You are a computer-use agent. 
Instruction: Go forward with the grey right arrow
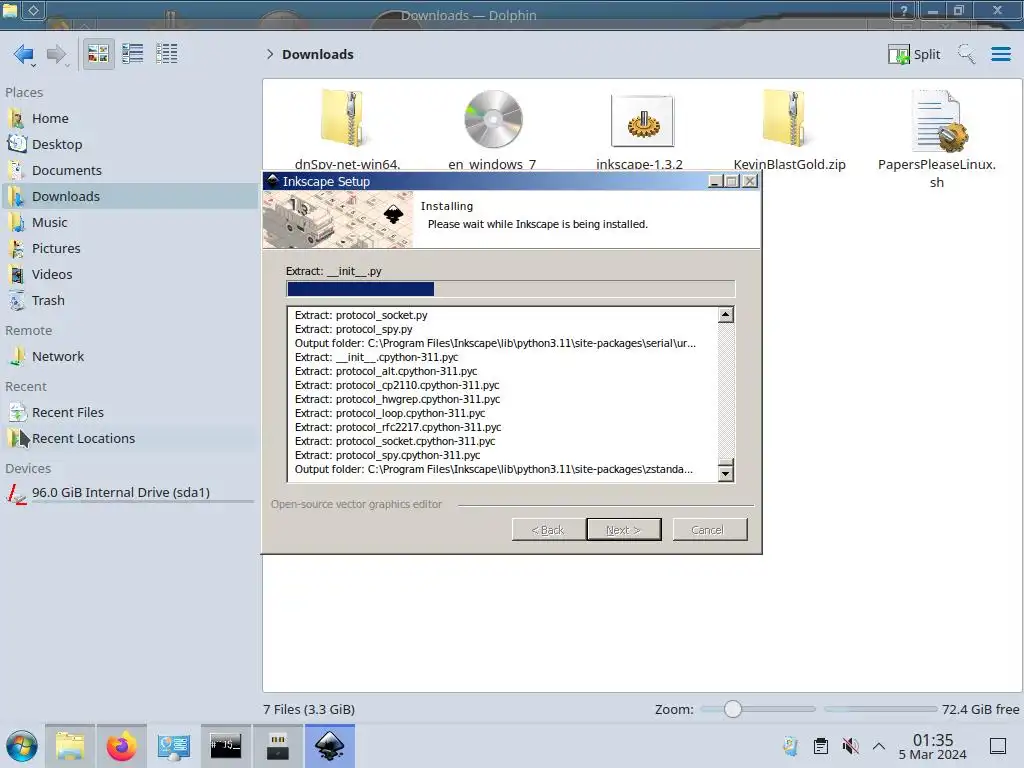tap(57, 54)
